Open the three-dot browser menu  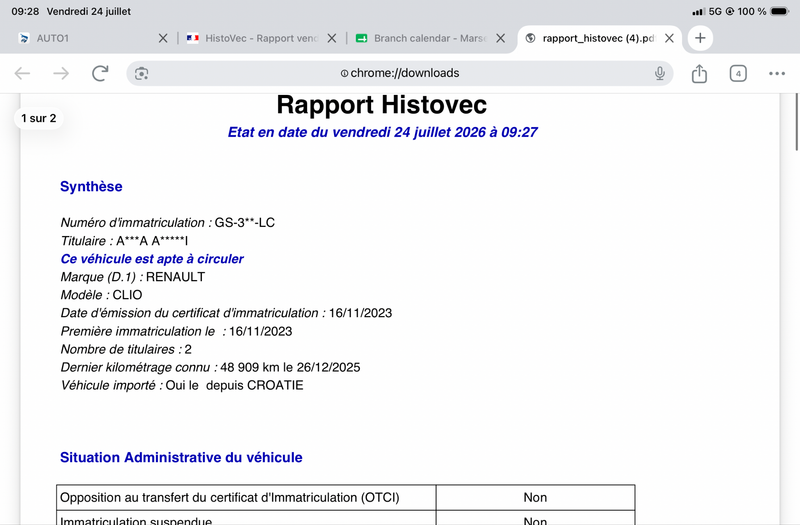coord(777,73)
